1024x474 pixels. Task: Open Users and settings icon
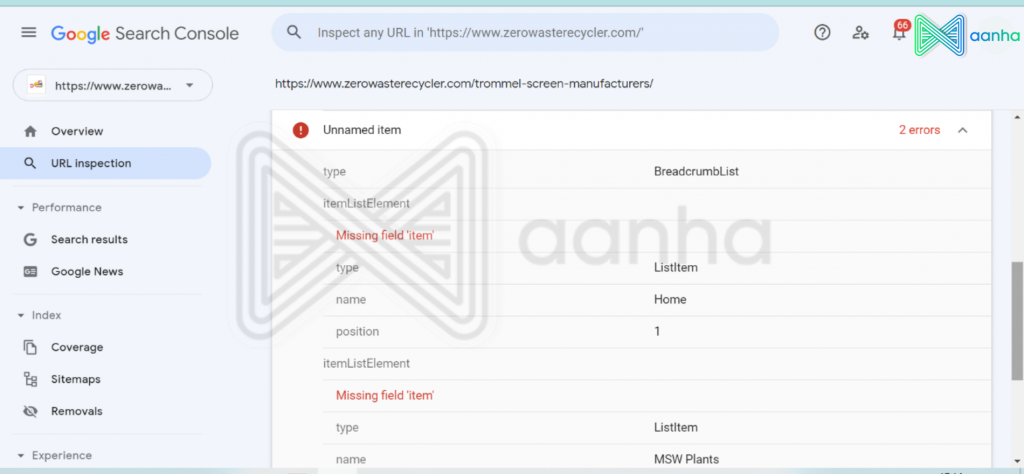(860, 32)
